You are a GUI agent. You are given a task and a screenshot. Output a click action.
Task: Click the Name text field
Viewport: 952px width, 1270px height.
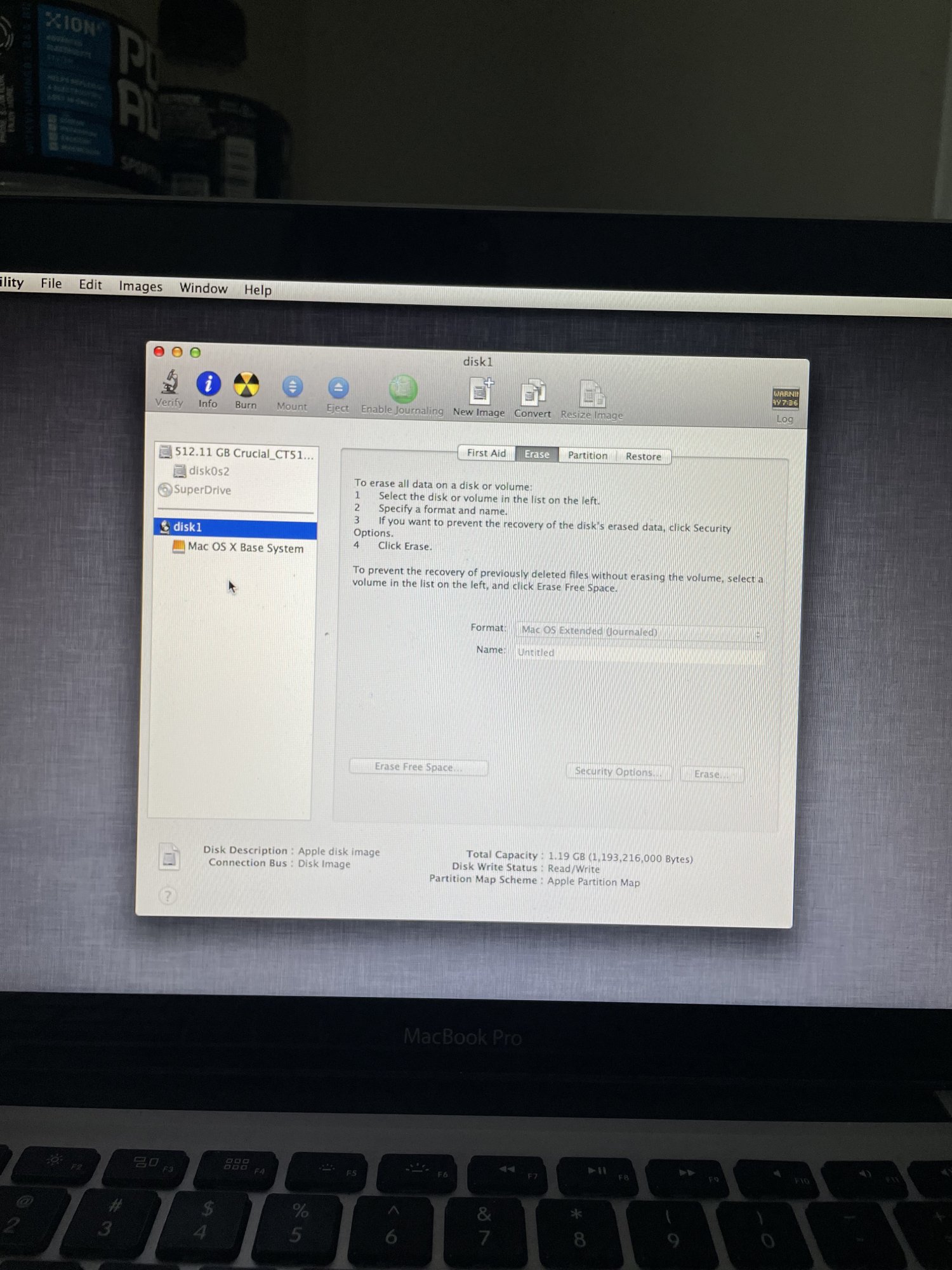pyautogui.click(x=639, y=653)
